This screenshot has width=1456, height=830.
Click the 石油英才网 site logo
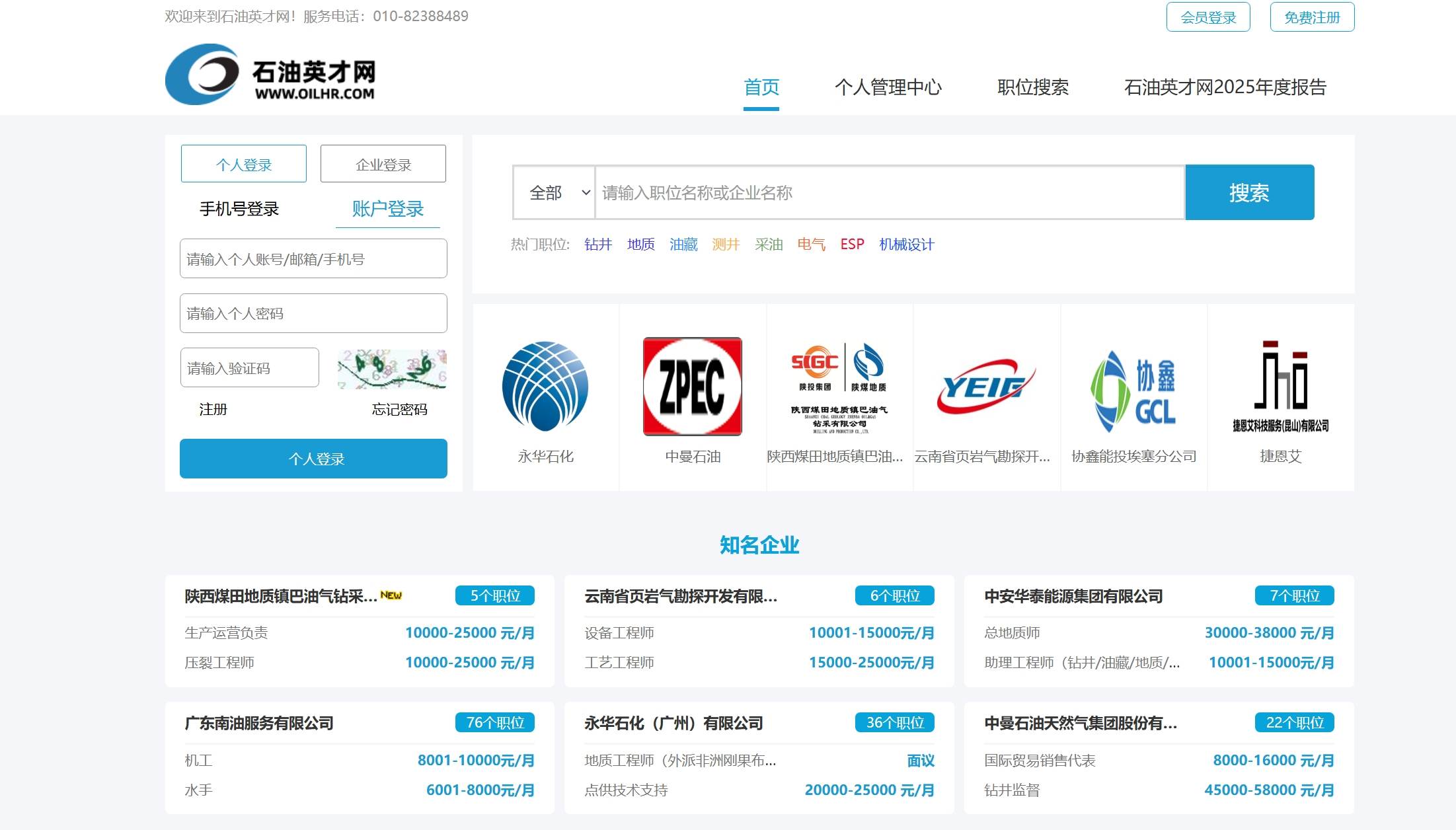tap(270, 74)
